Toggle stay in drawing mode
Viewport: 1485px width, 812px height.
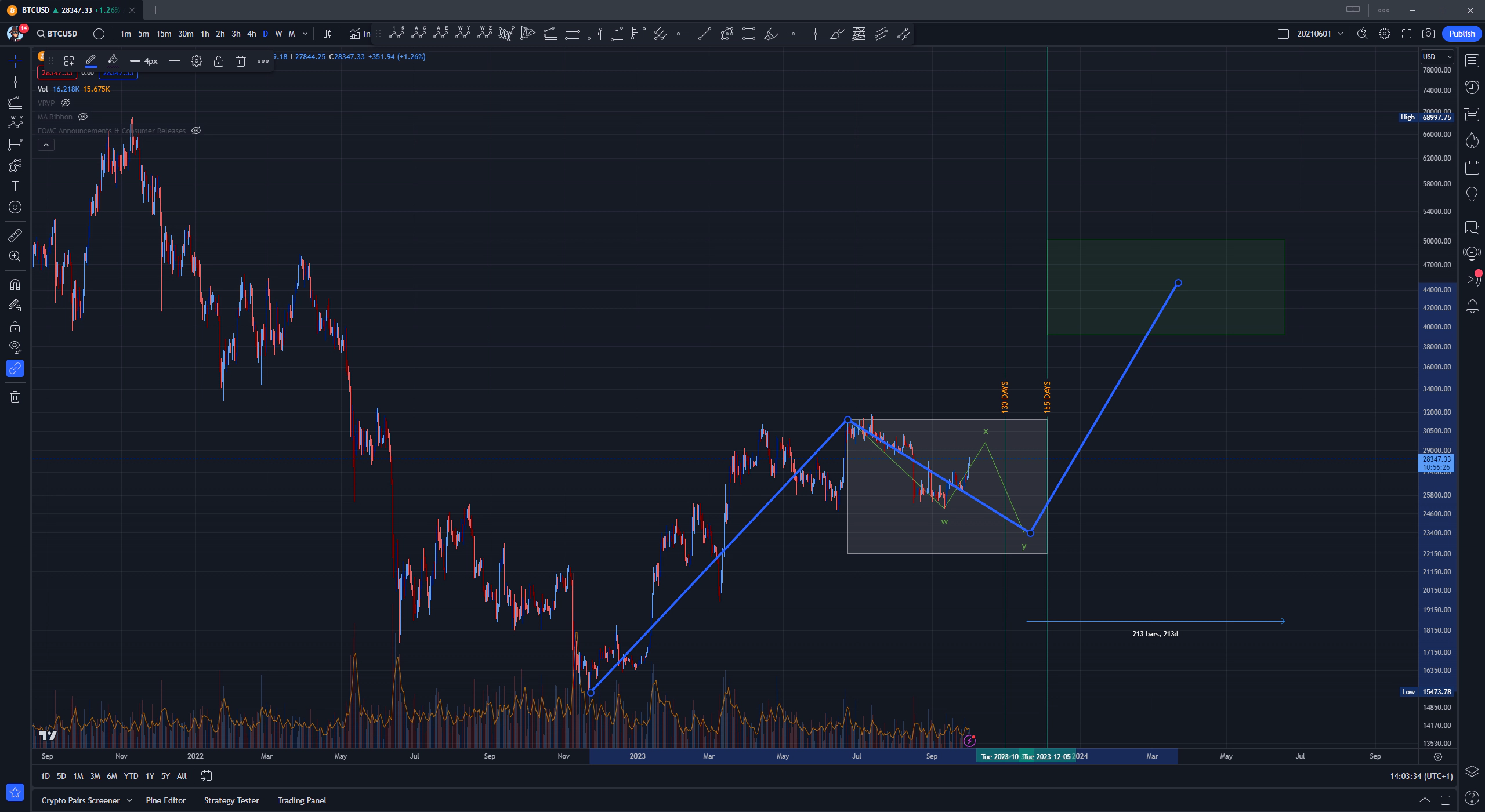pyautogui.click(x=15, y=305)
